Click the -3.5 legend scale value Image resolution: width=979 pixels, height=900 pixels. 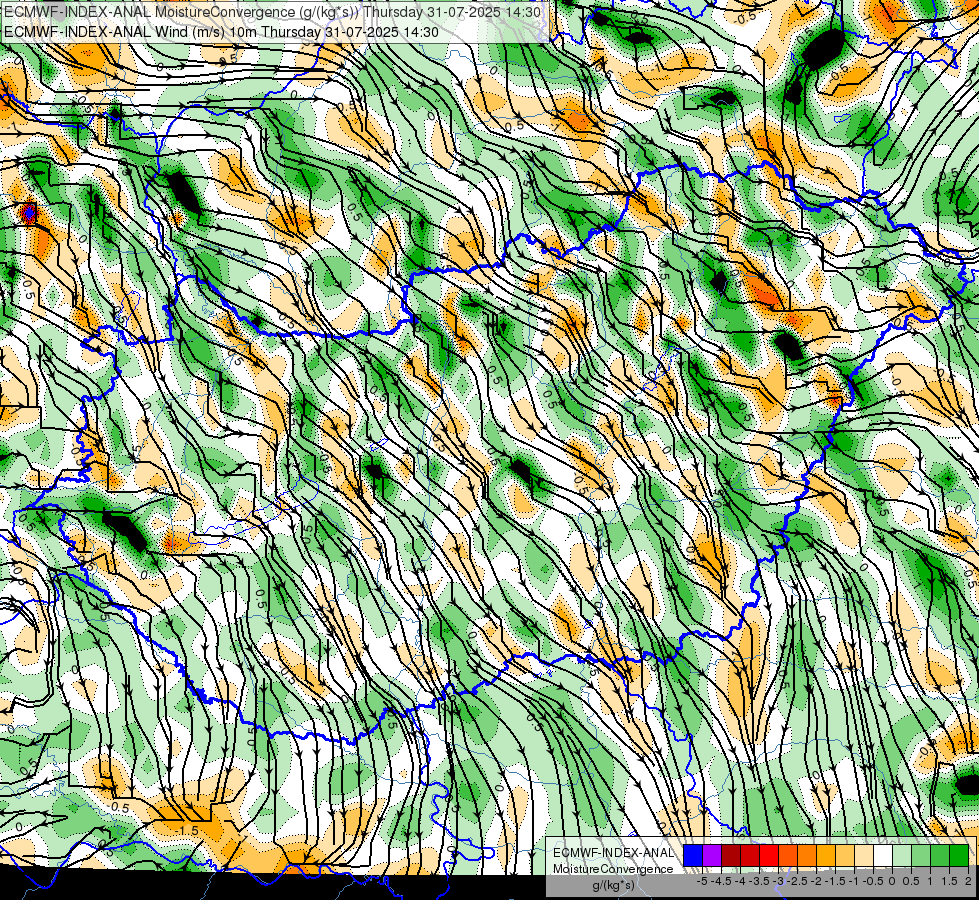tap(759, 881)
